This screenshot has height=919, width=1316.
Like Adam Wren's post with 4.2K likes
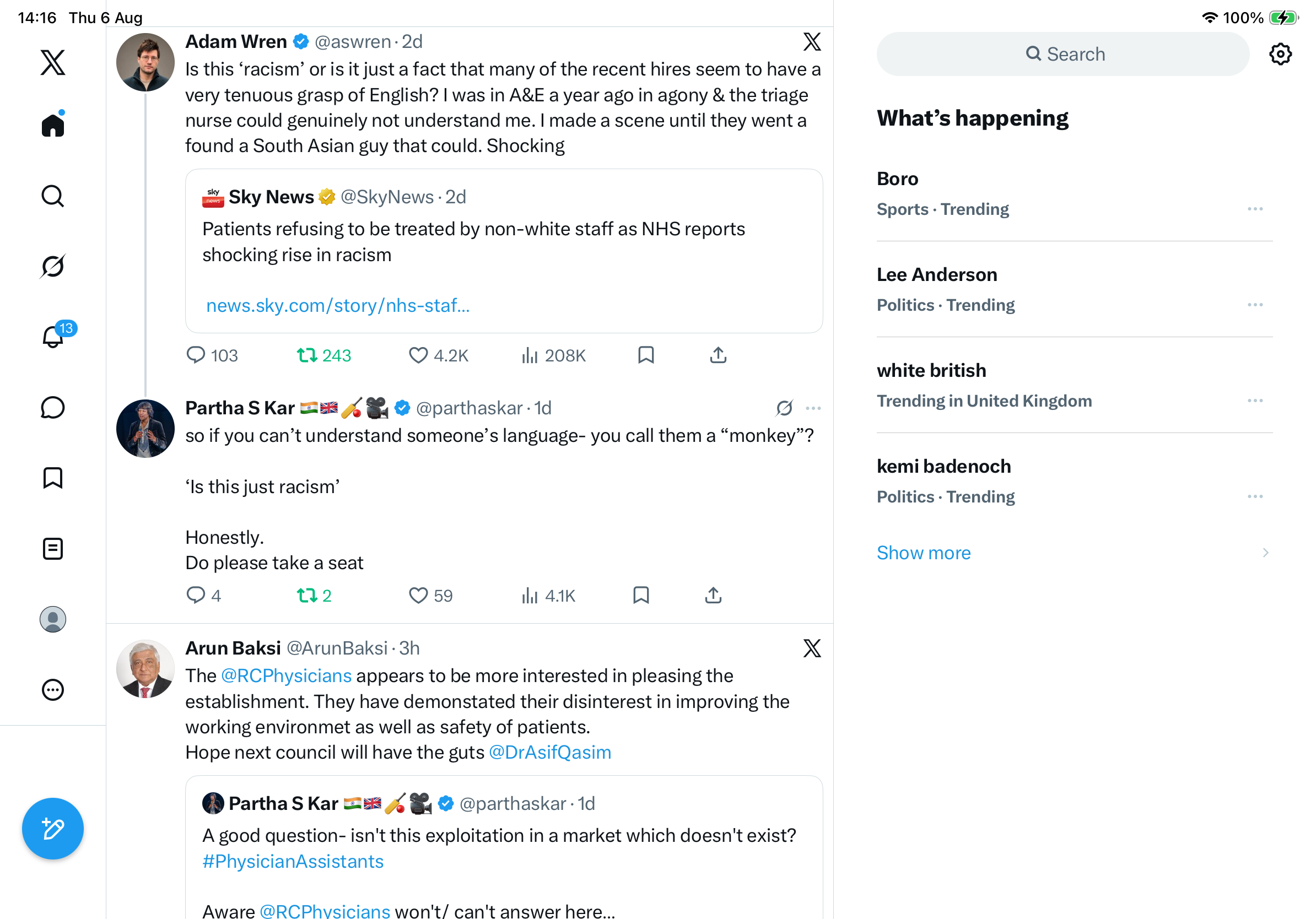pos(439,356)
